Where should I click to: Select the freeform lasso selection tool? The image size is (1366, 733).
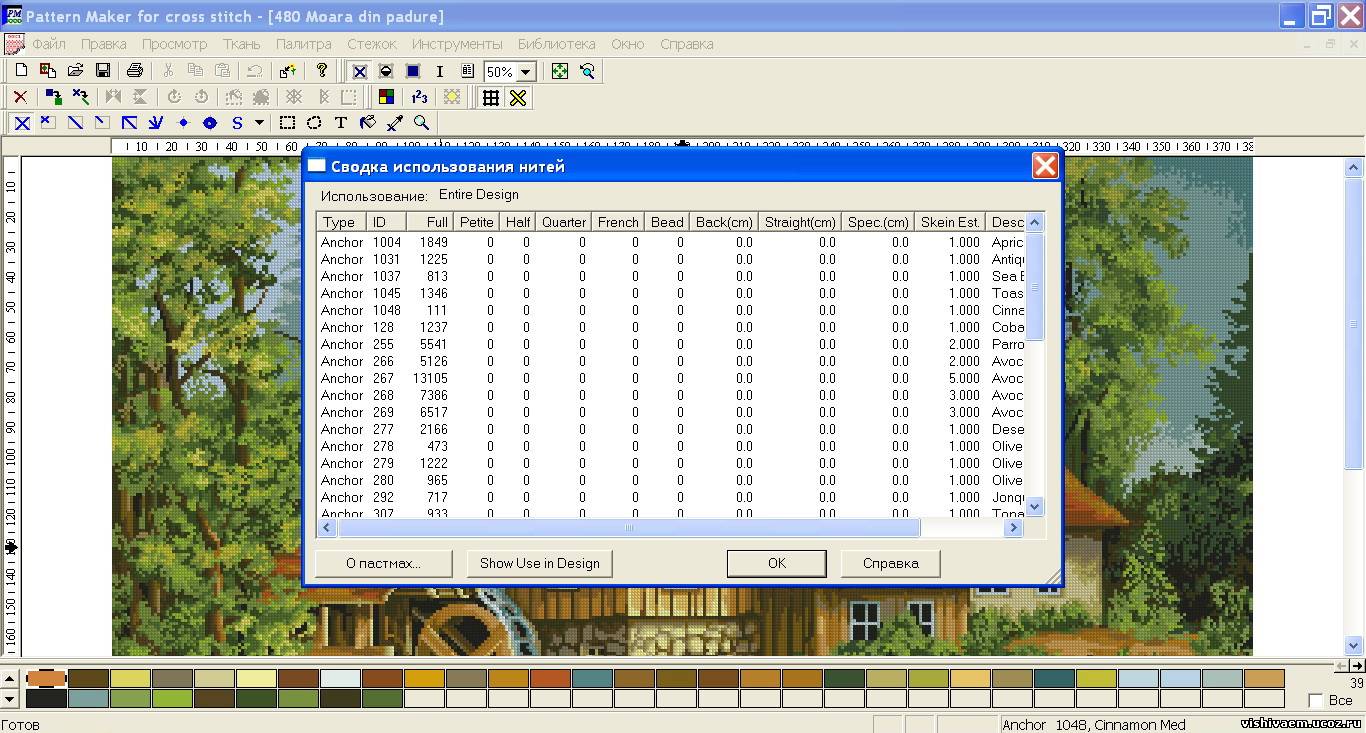click(x=314, y=123)
